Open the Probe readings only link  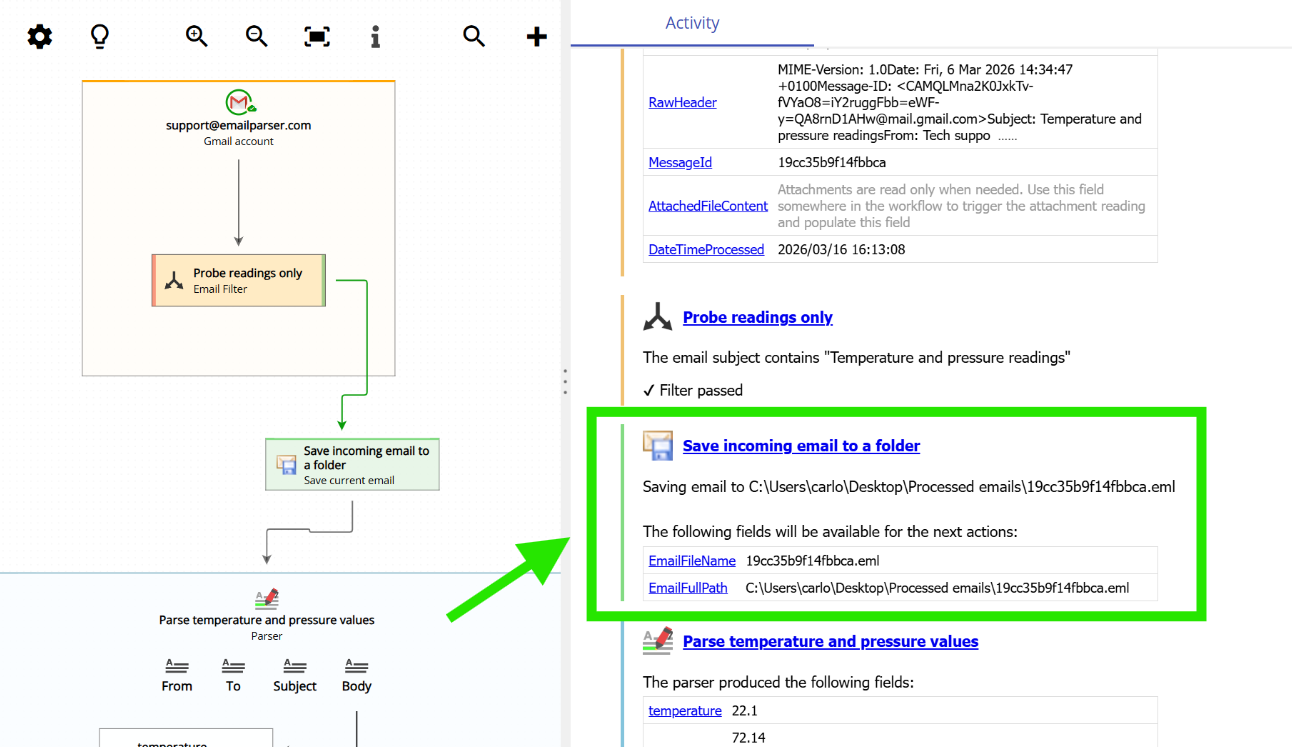(x=757, y=317)
